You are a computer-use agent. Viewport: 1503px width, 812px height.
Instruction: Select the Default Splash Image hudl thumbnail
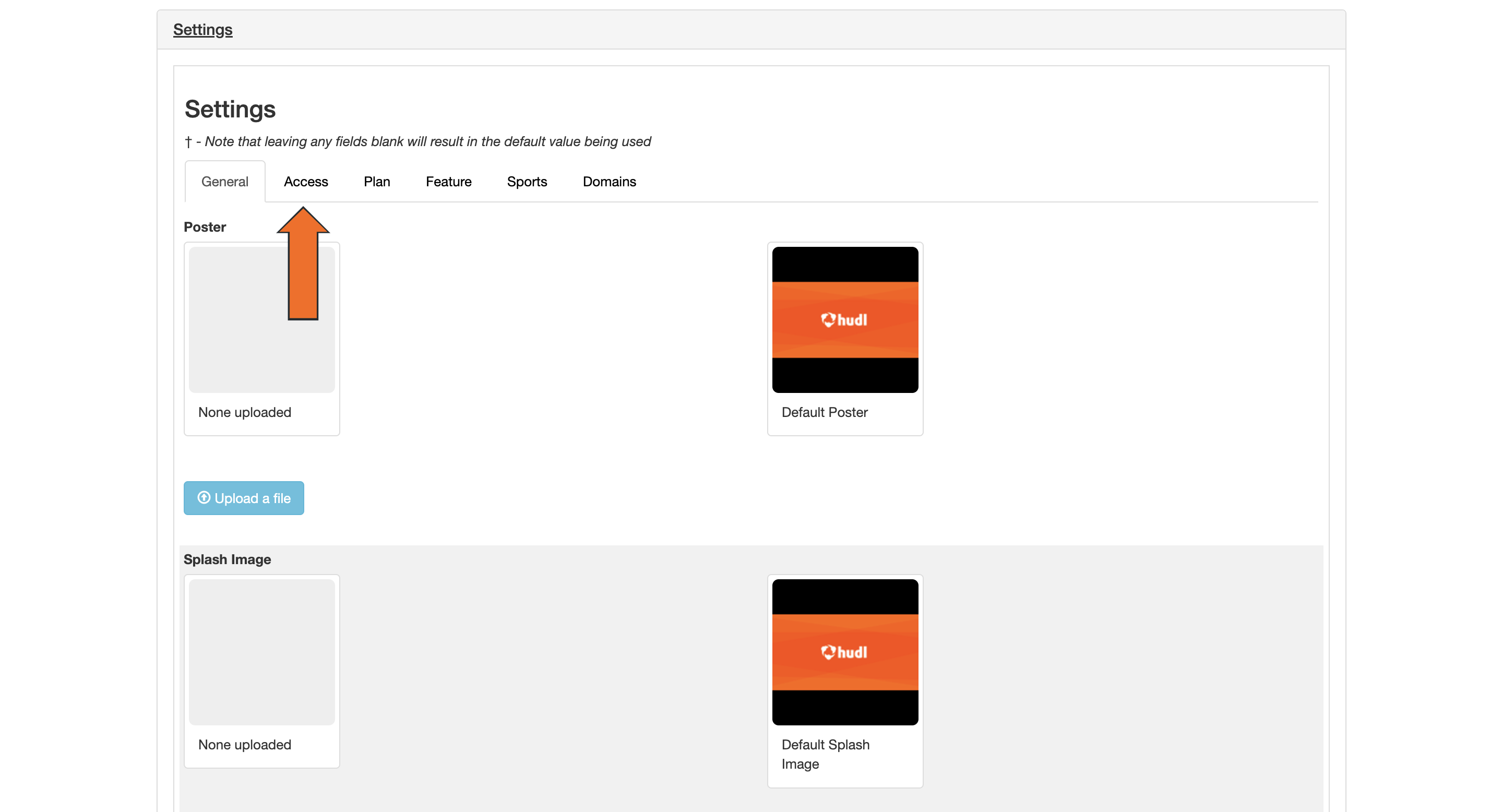(x=845, y=652)
